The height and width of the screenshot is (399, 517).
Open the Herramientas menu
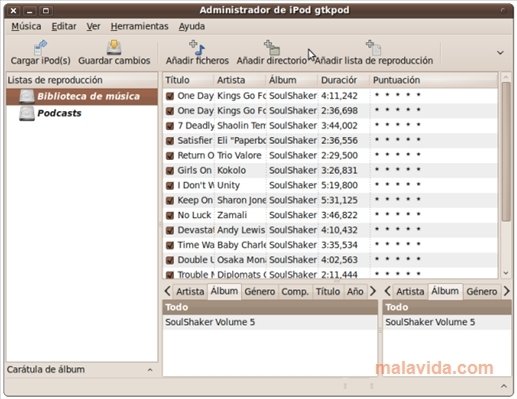coord(139,26)
